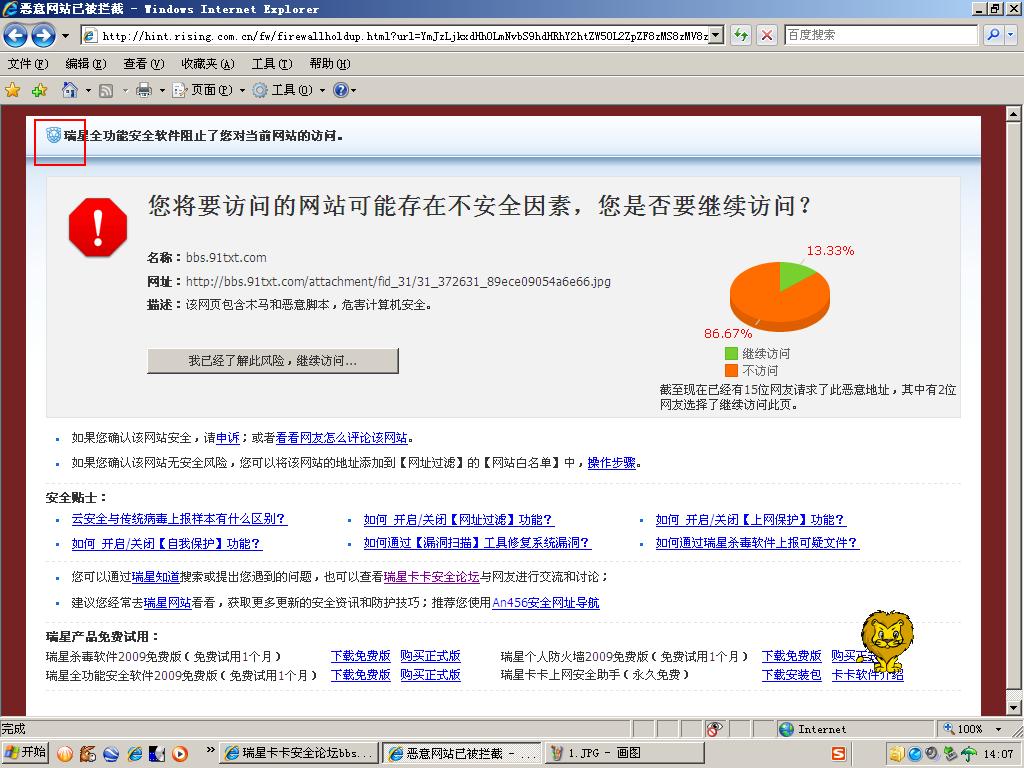Click the 瑞星网站 link
This screenshot has height=768, width=1024.
pos(167,603)
